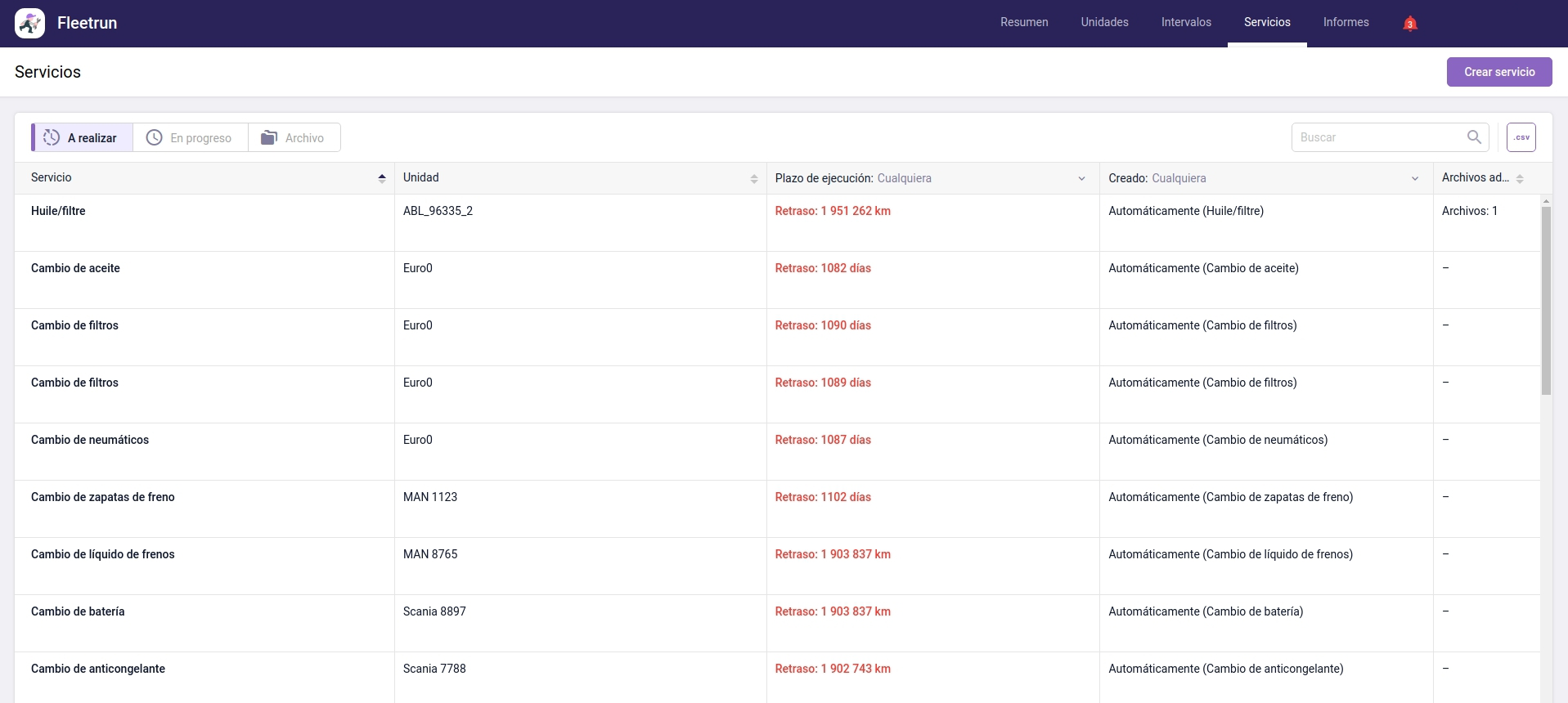This screenshot has height=703, width=1568.
Task: Switch to the Archivo tab
Action: [x=294, y=138]
